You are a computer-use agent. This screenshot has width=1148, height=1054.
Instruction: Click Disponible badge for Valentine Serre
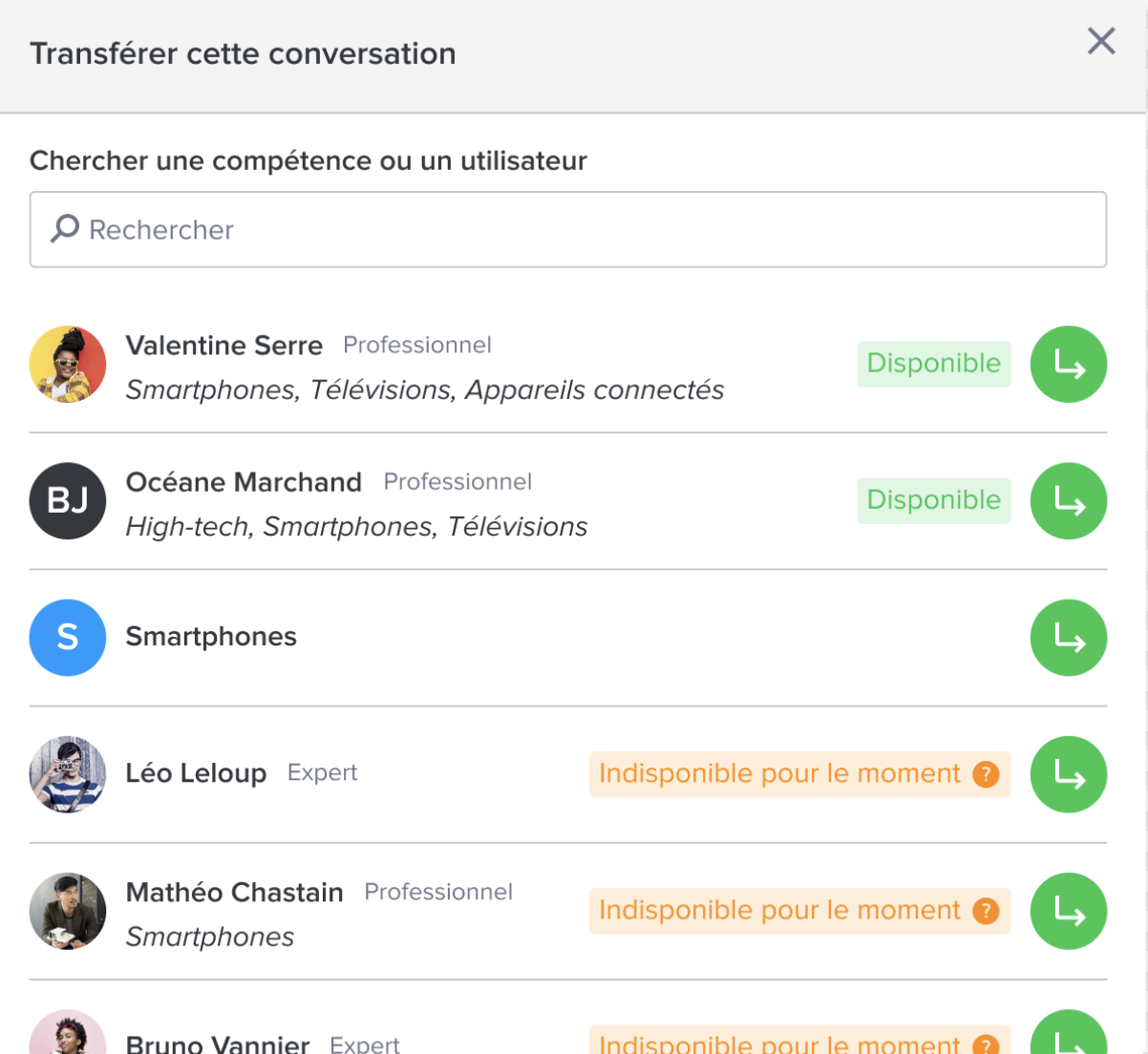(x=933, y=364)
